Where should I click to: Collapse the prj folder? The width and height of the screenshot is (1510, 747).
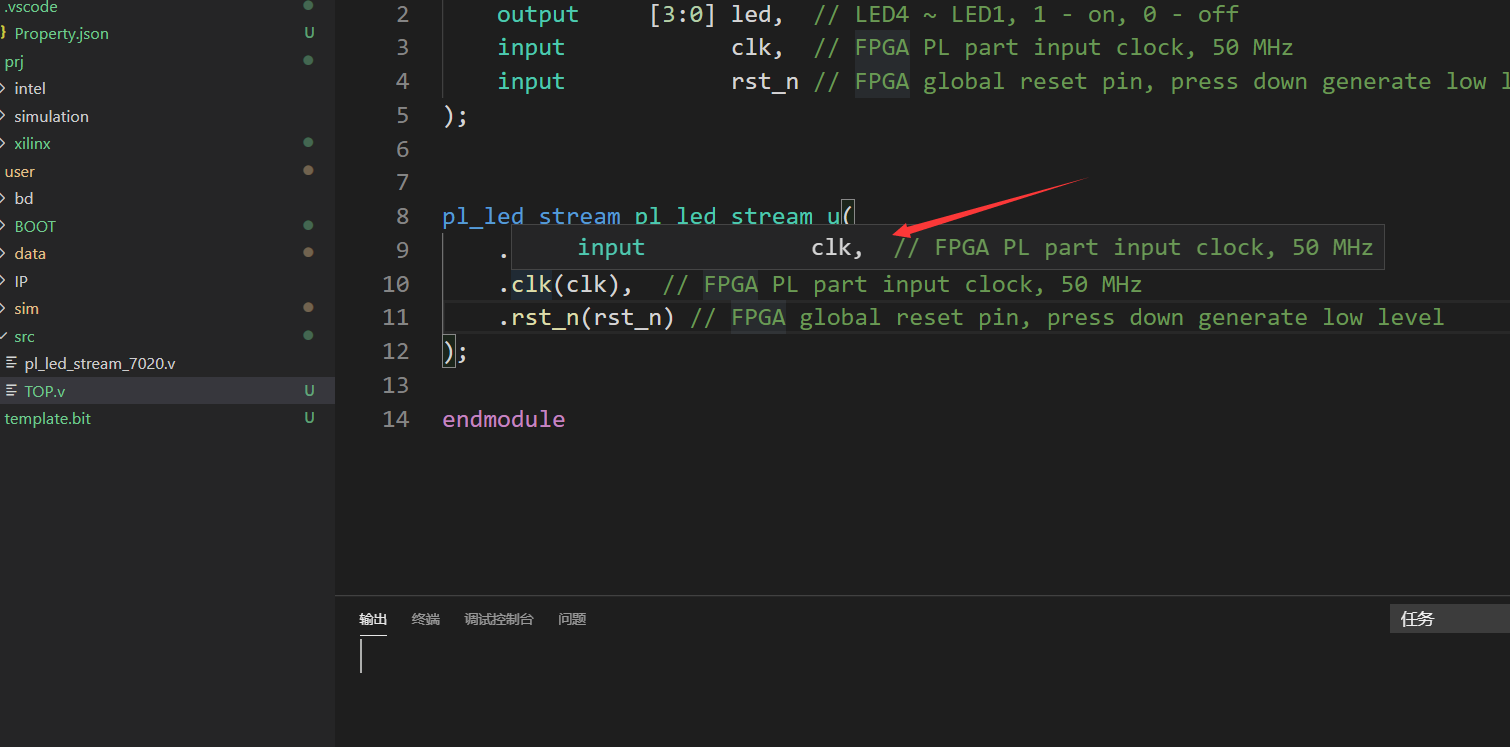point(14,61)
